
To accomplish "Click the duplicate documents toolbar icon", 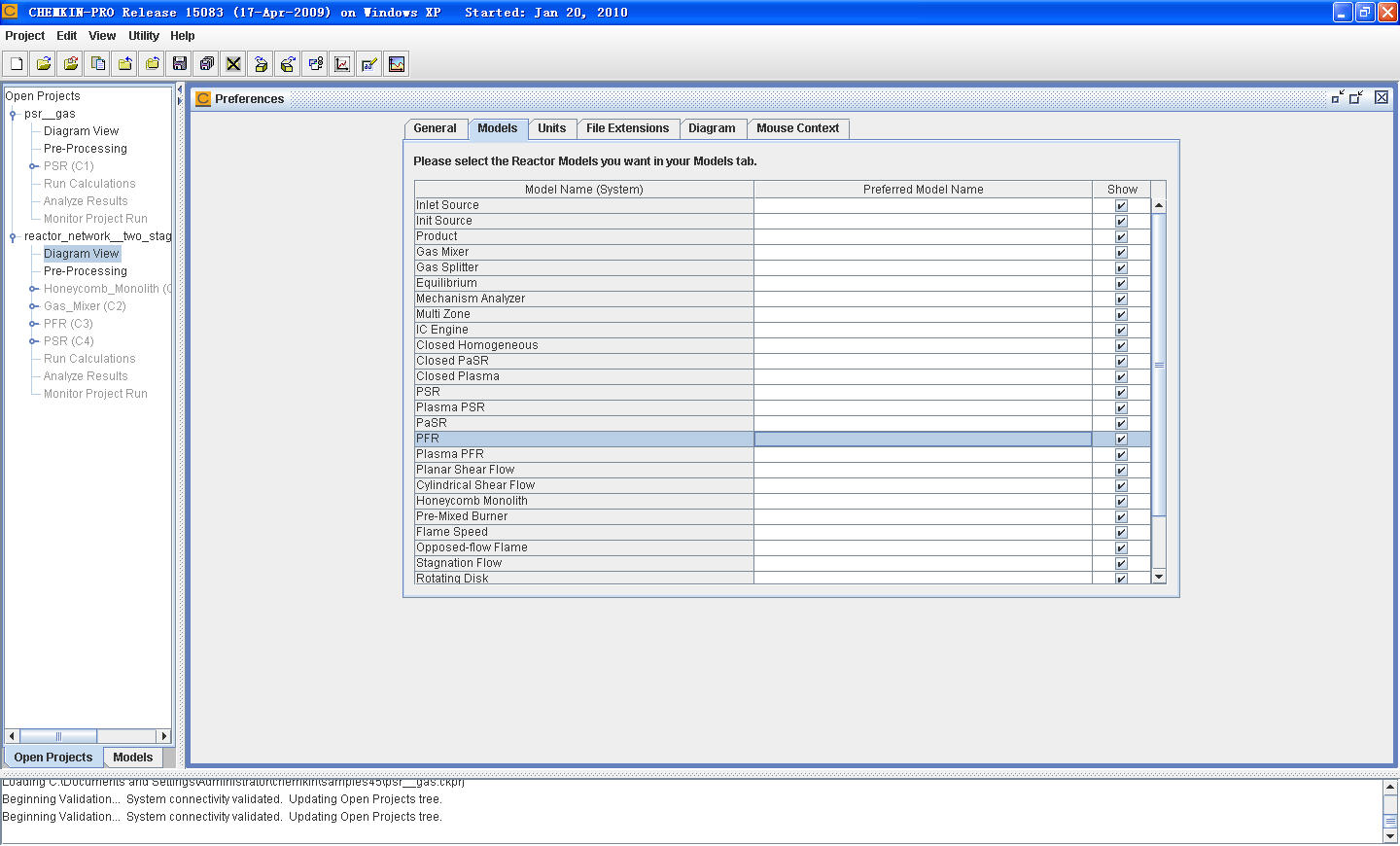I will coord(98,64).
